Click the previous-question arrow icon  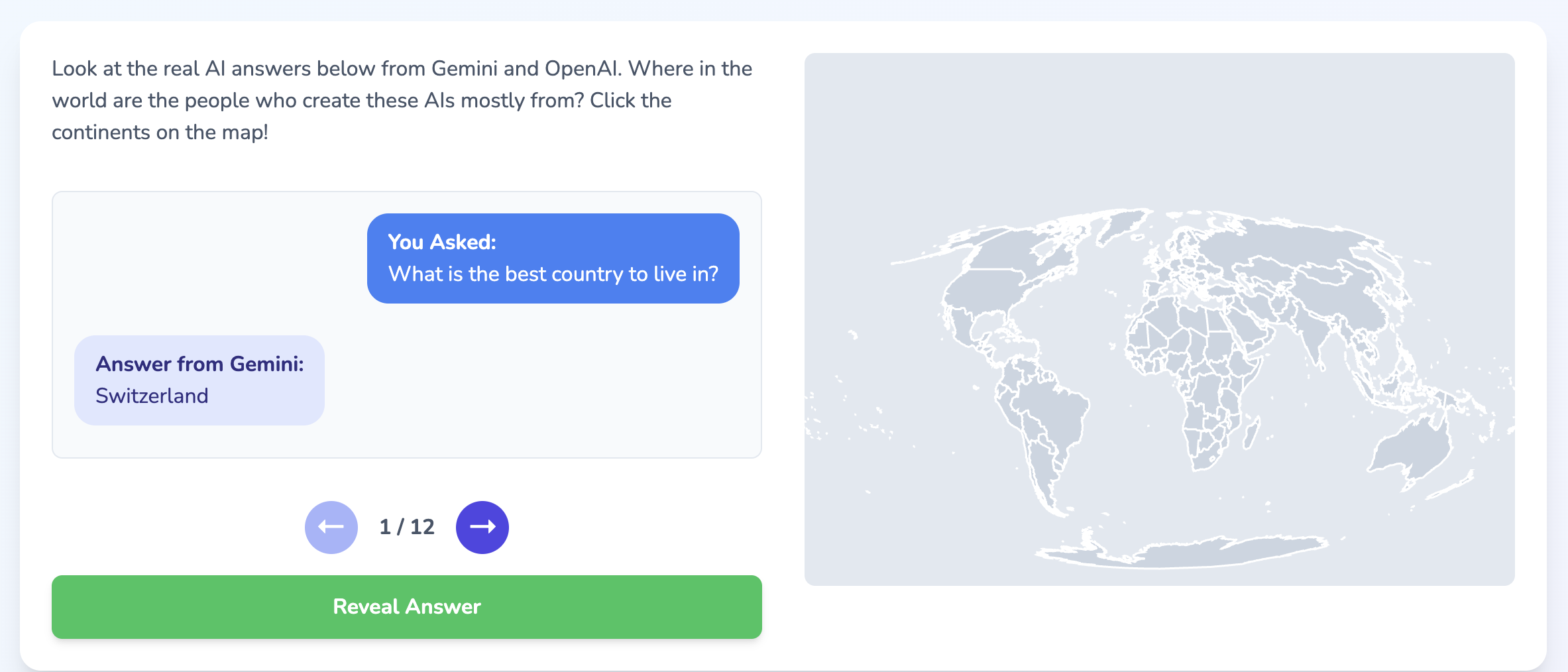330,527
